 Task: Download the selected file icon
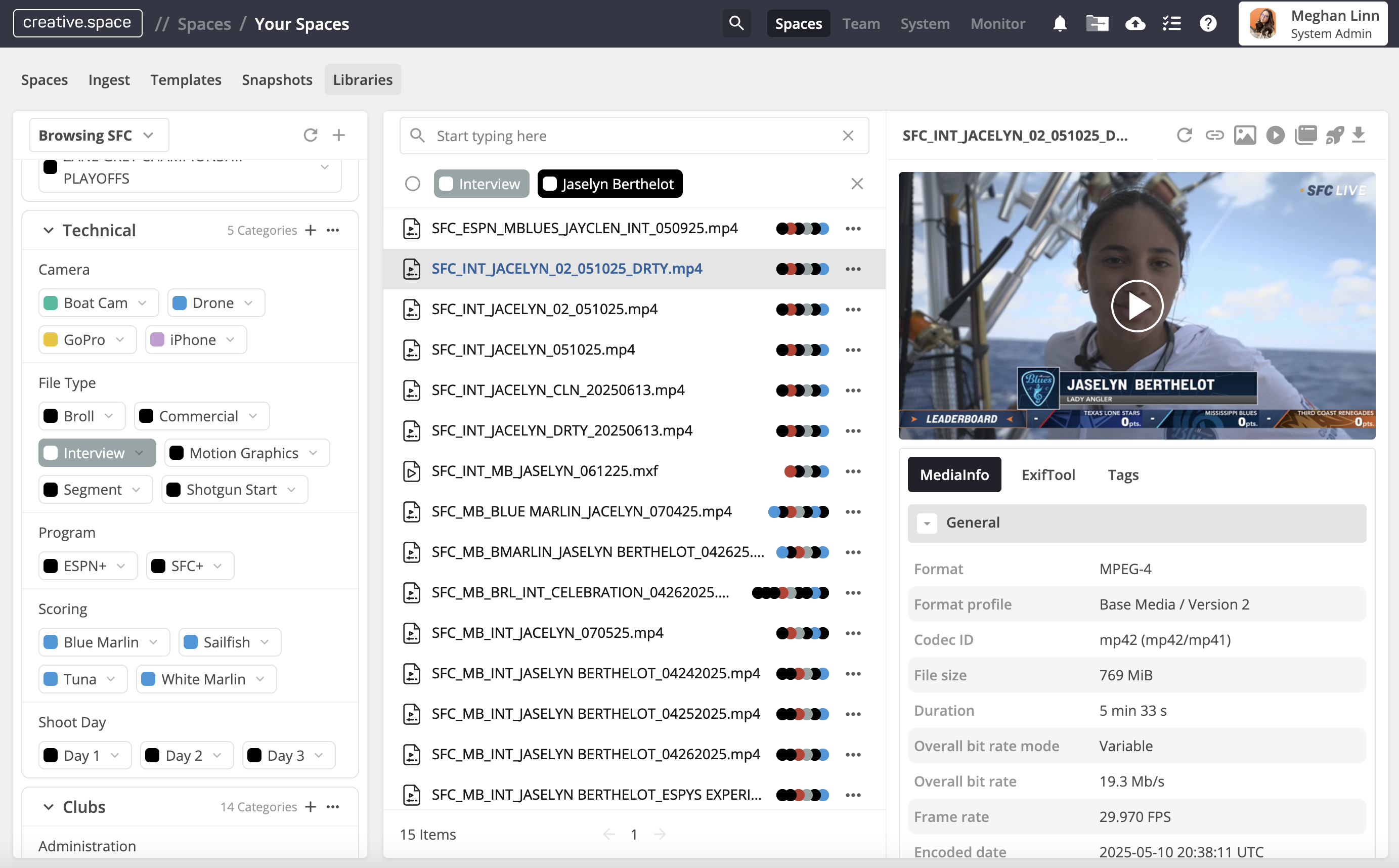[1358, 136]
